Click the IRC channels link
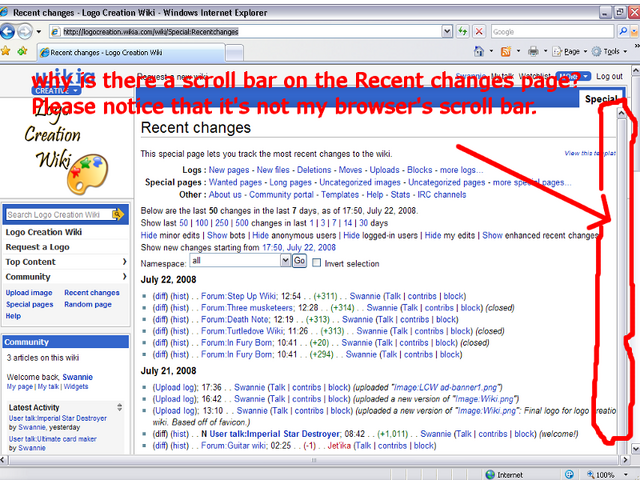Viewport: 640px width, 480px height. (442, 195)
